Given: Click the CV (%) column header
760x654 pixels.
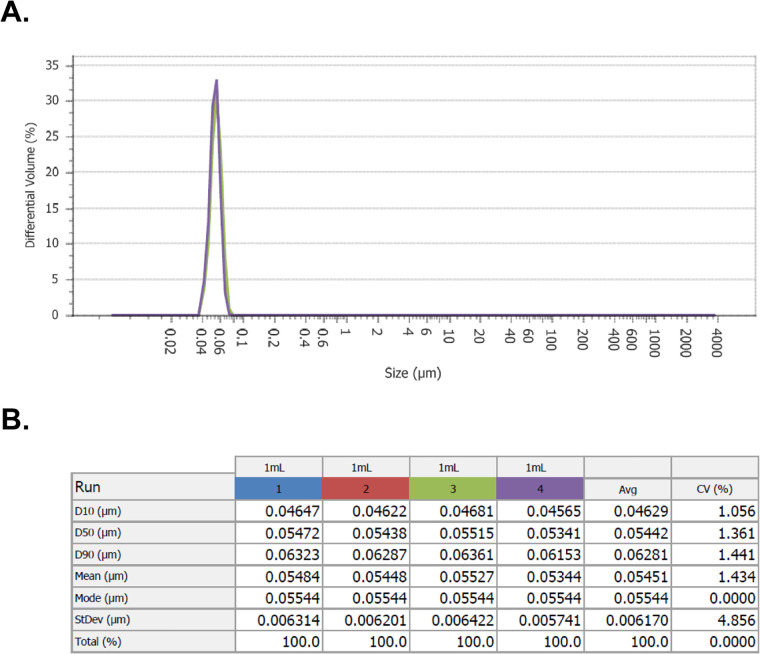Looking at the screenshot, I should [x=715, y=489].
